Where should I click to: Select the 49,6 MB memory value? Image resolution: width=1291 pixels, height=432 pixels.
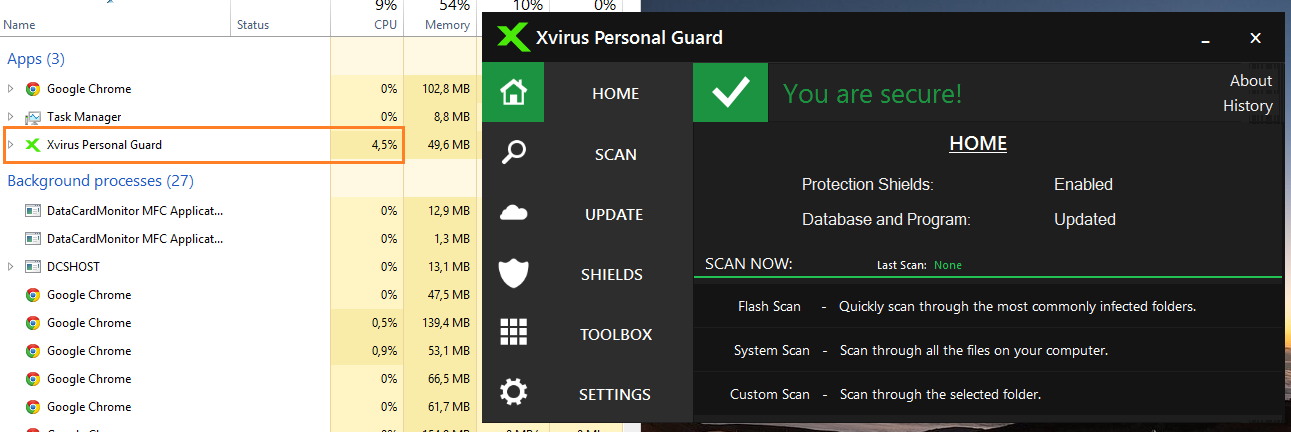point(447,145)
